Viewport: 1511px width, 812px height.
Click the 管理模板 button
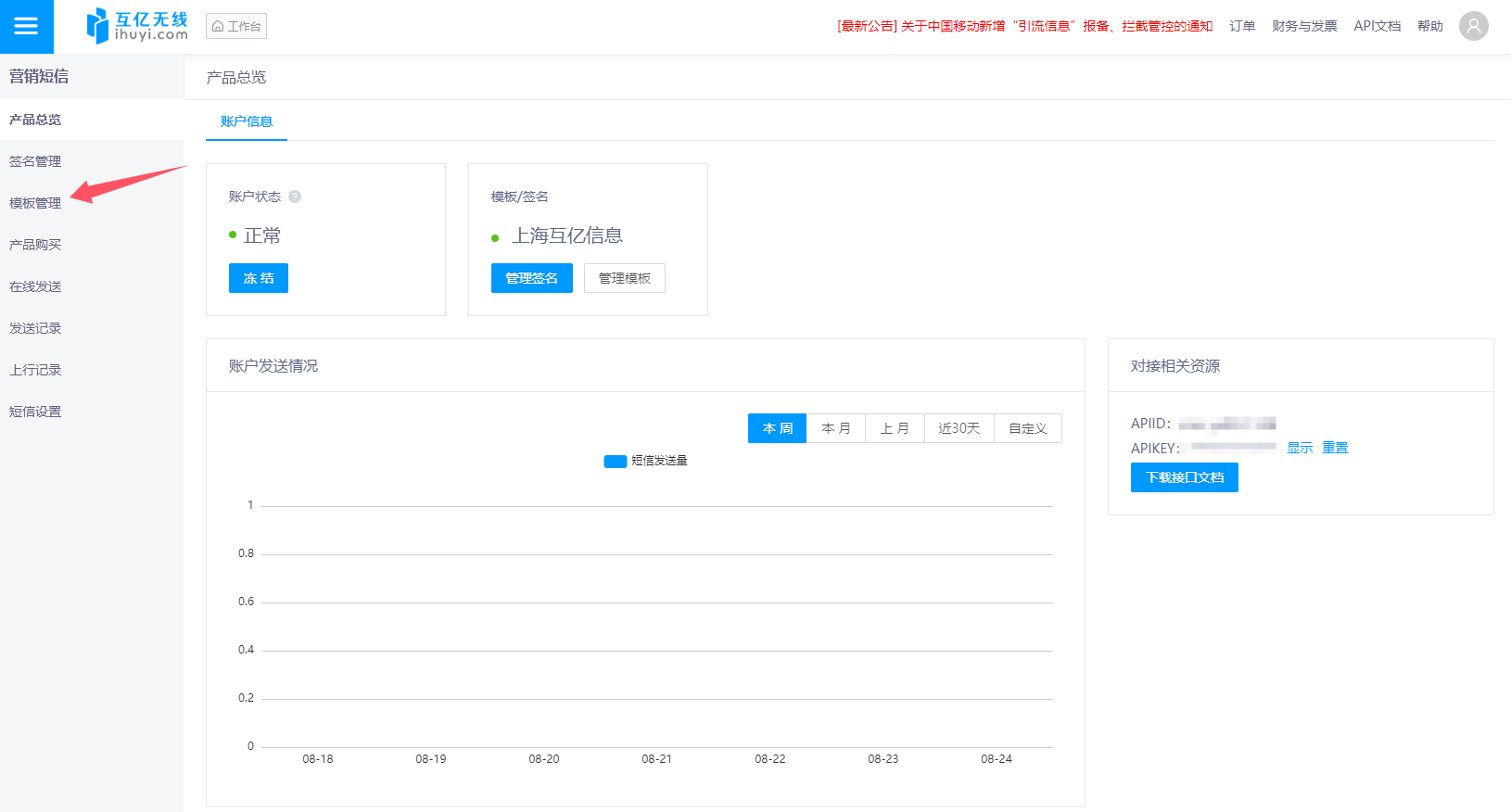(x=624, y=278)
